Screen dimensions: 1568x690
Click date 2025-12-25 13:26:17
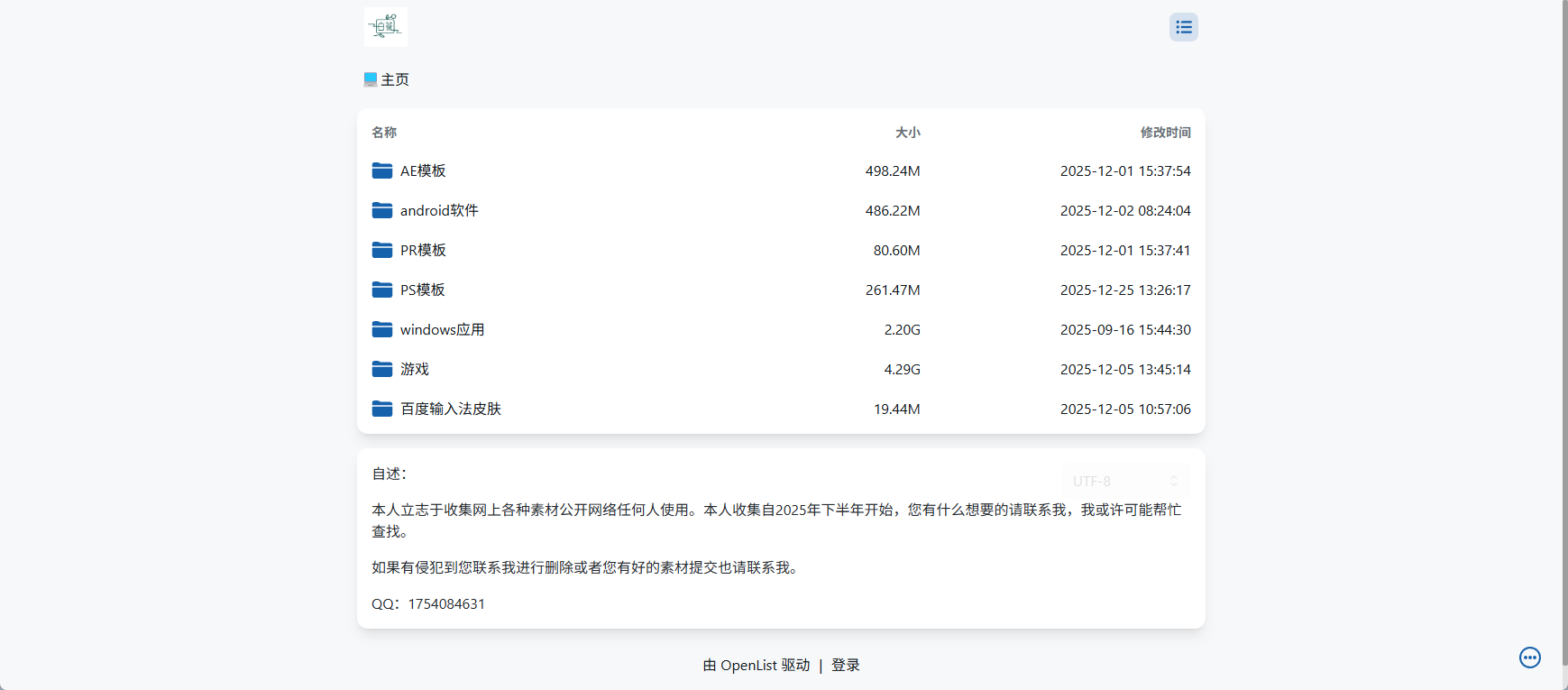click(x=1125, y=290)
